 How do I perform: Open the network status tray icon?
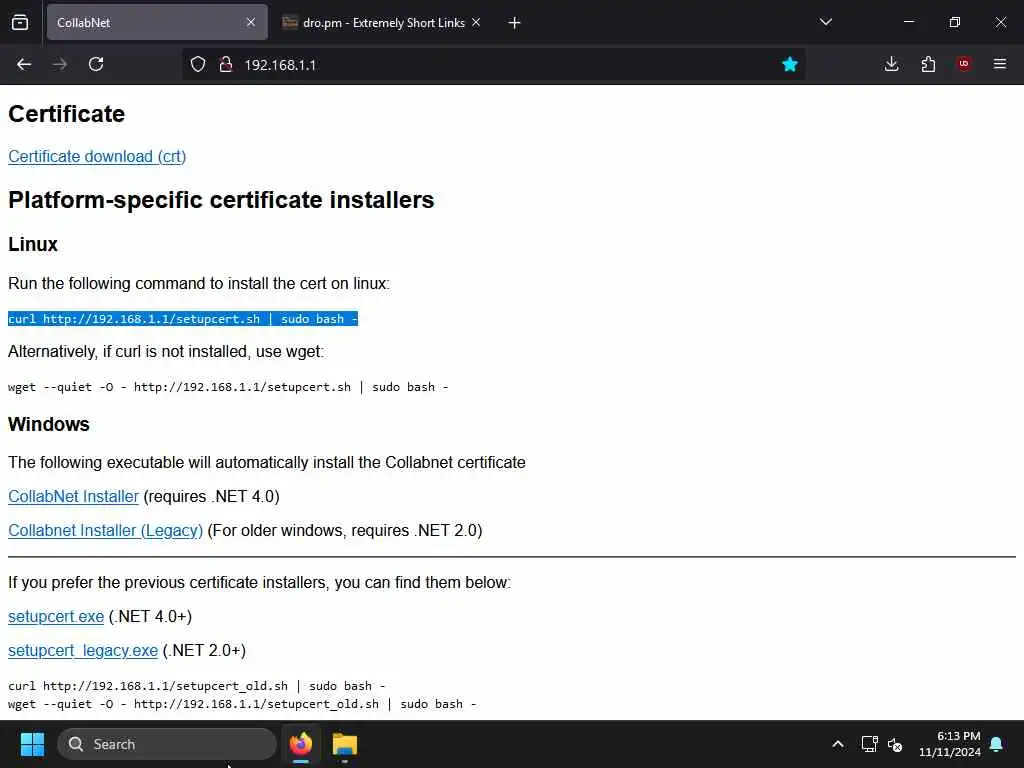click(x=869, y=744)
